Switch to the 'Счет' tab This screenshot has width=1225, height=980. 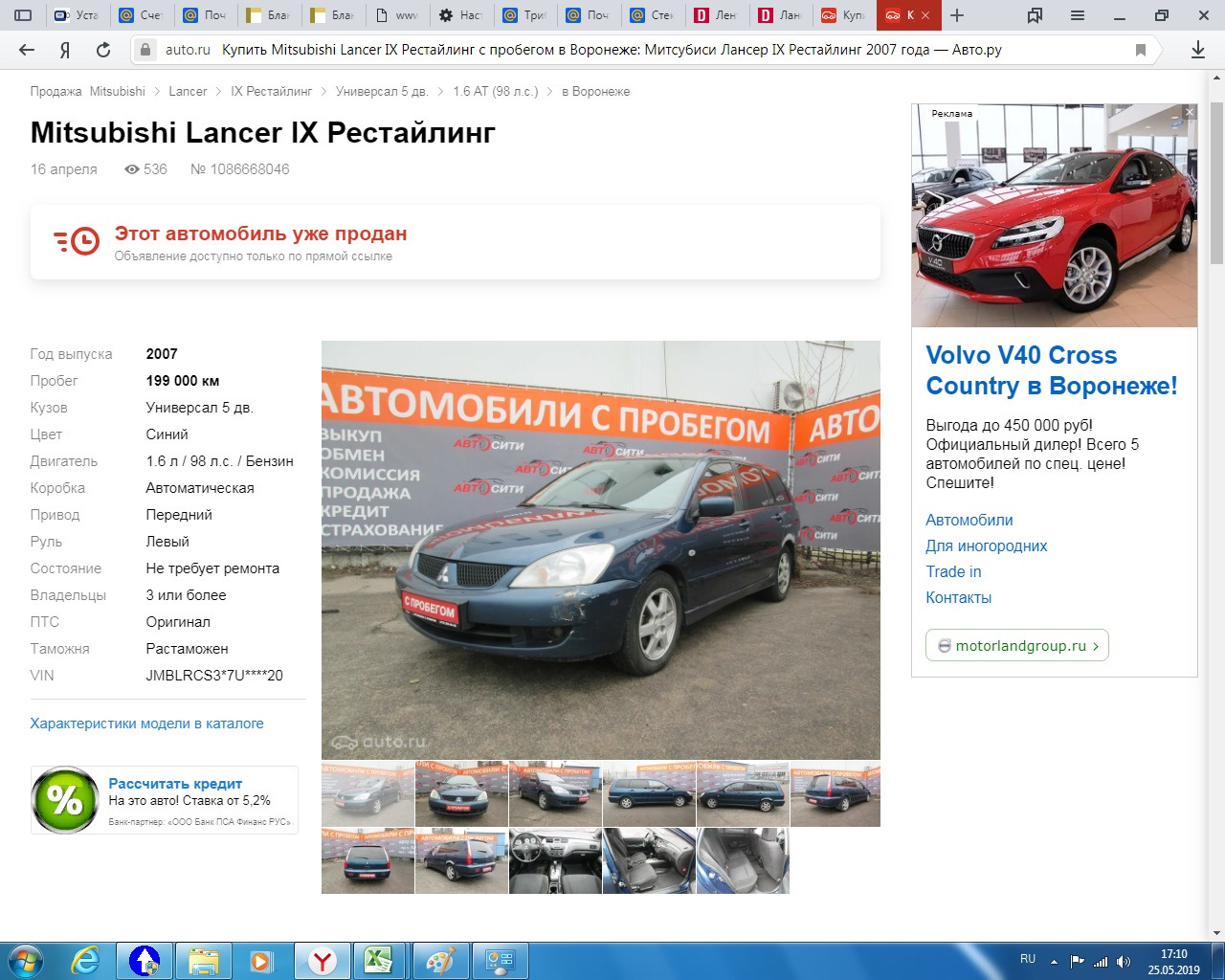point(141,15)
